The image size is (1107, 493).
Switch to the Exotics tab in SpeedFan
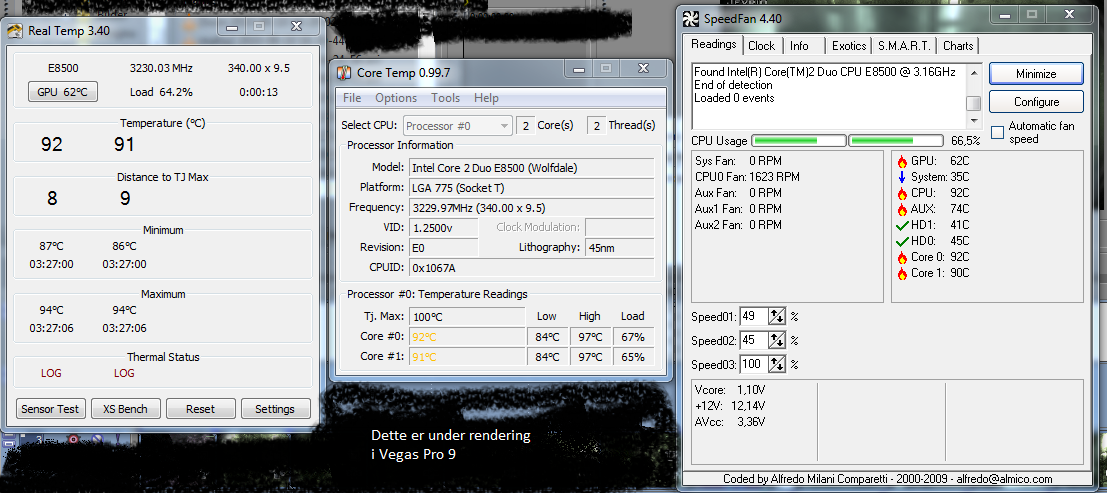pyautogui.click(x=849, y=46)
